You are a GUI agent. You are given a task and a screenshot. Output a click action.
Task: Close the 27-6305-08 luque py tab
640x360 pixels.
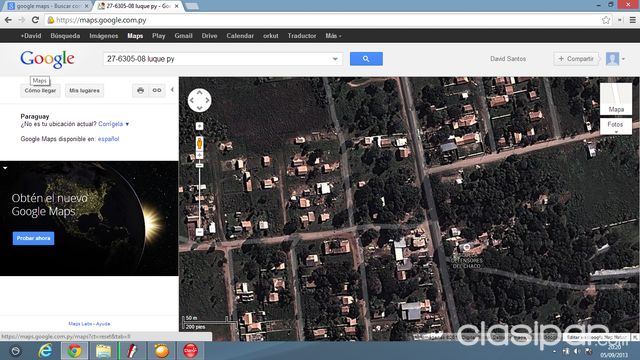tap(177, 6)
